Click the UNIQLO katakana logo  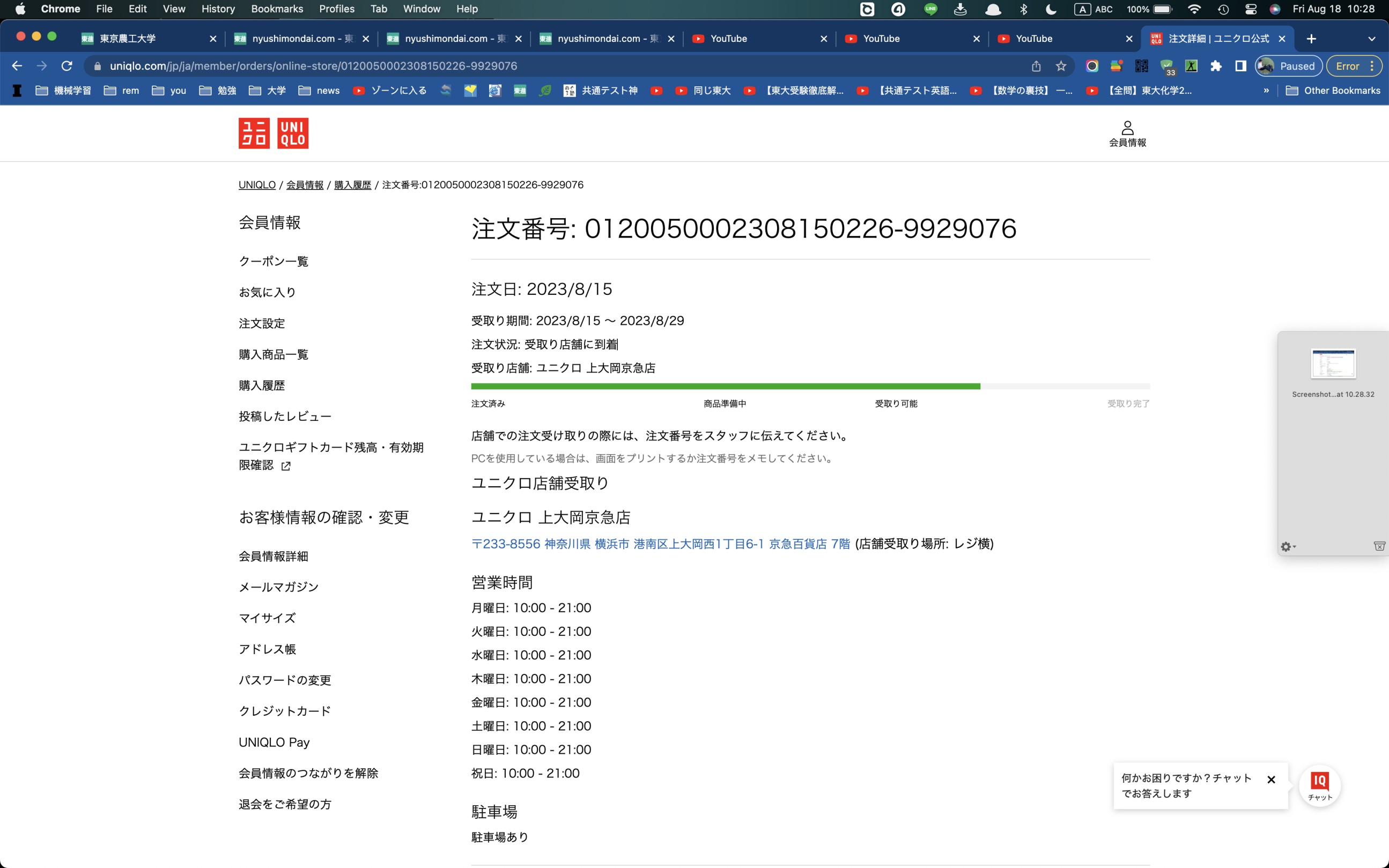254,133
